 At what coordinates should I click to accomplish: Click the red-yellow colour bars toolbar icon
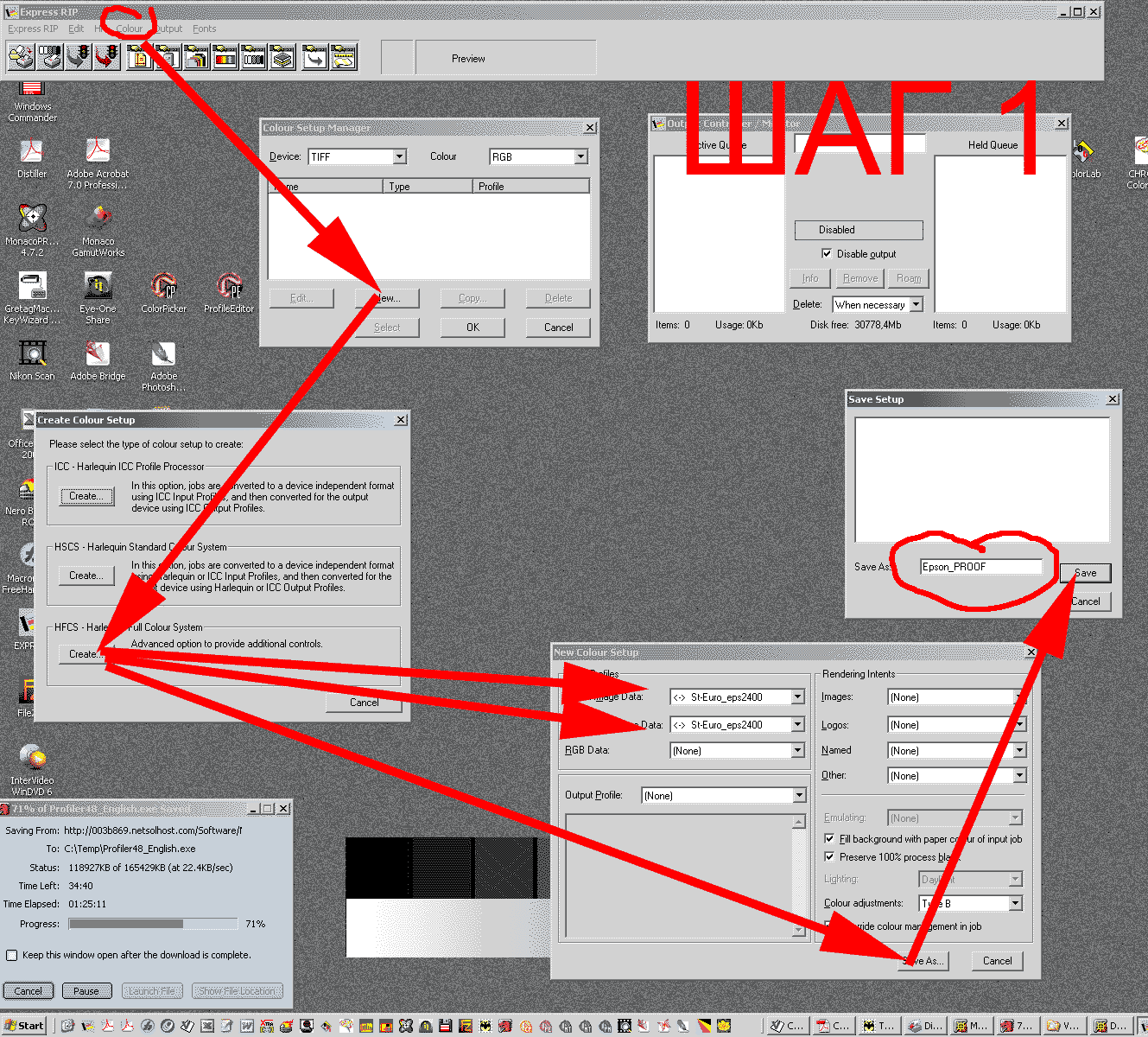[225, 58]
